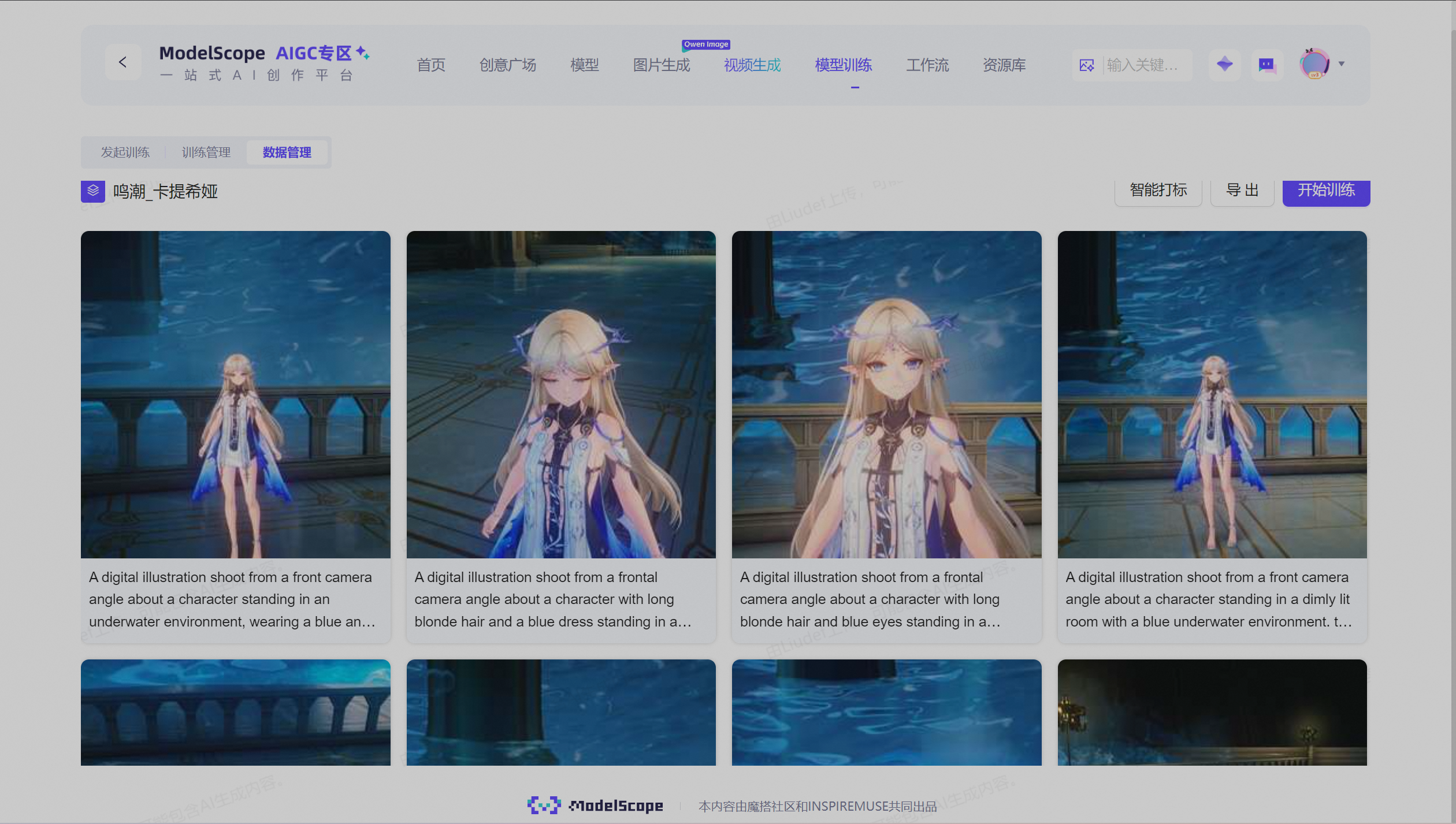Switch to the 训练管理 tab

(x=206, y=152)
